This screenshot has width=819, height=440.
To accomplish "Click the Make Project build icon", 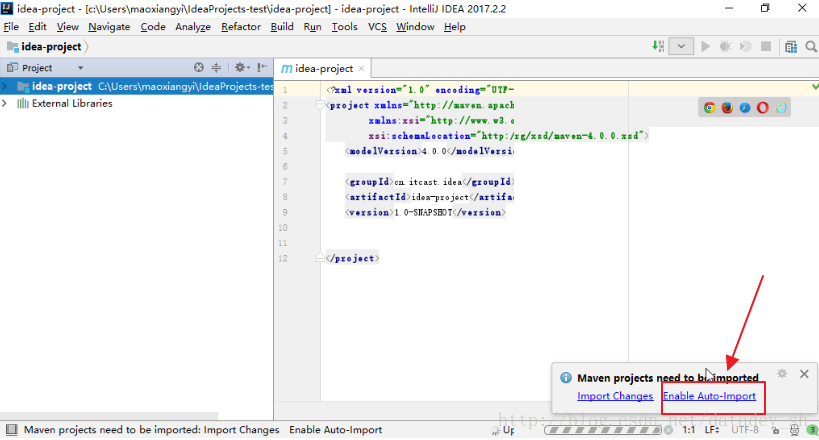I will (658, 47).
